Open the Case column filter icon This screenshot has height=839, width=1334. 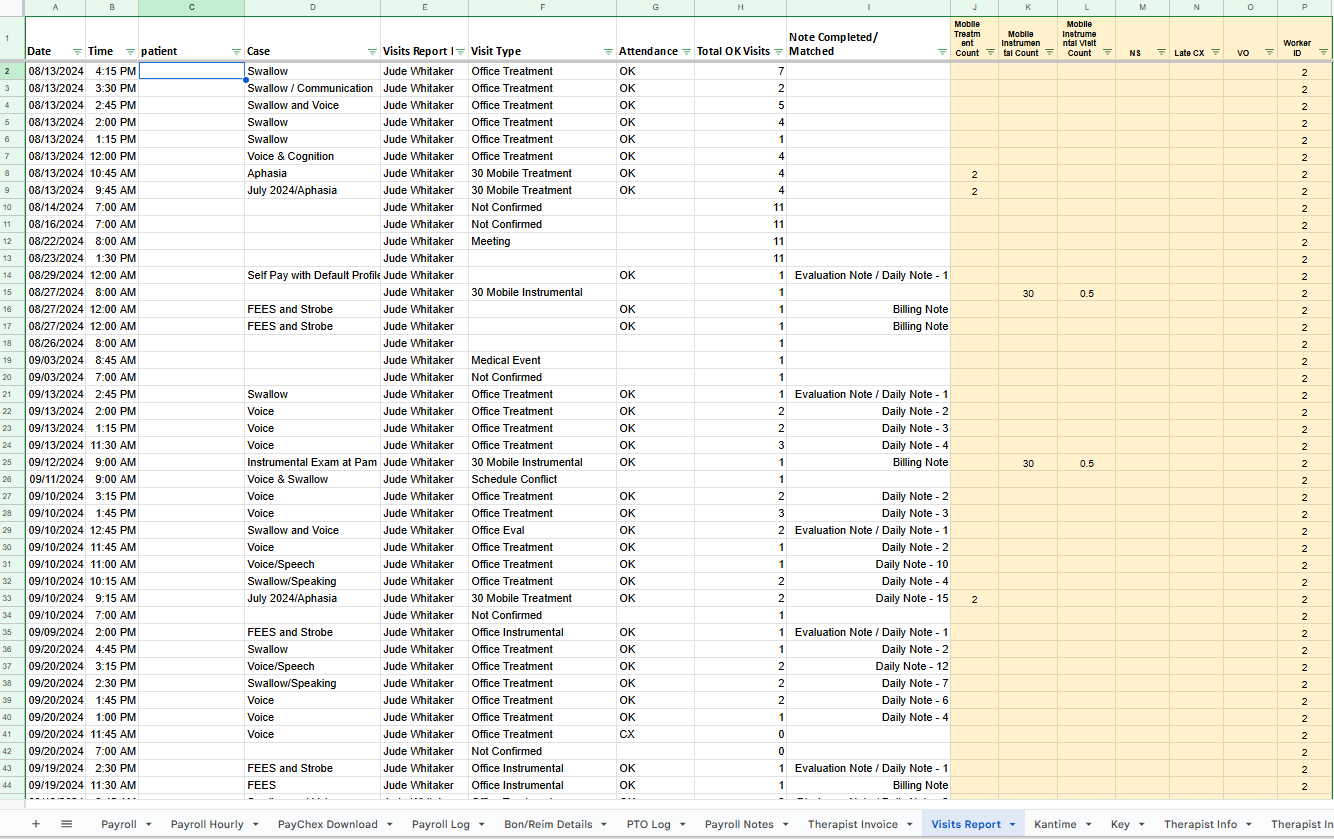point(372,51)
